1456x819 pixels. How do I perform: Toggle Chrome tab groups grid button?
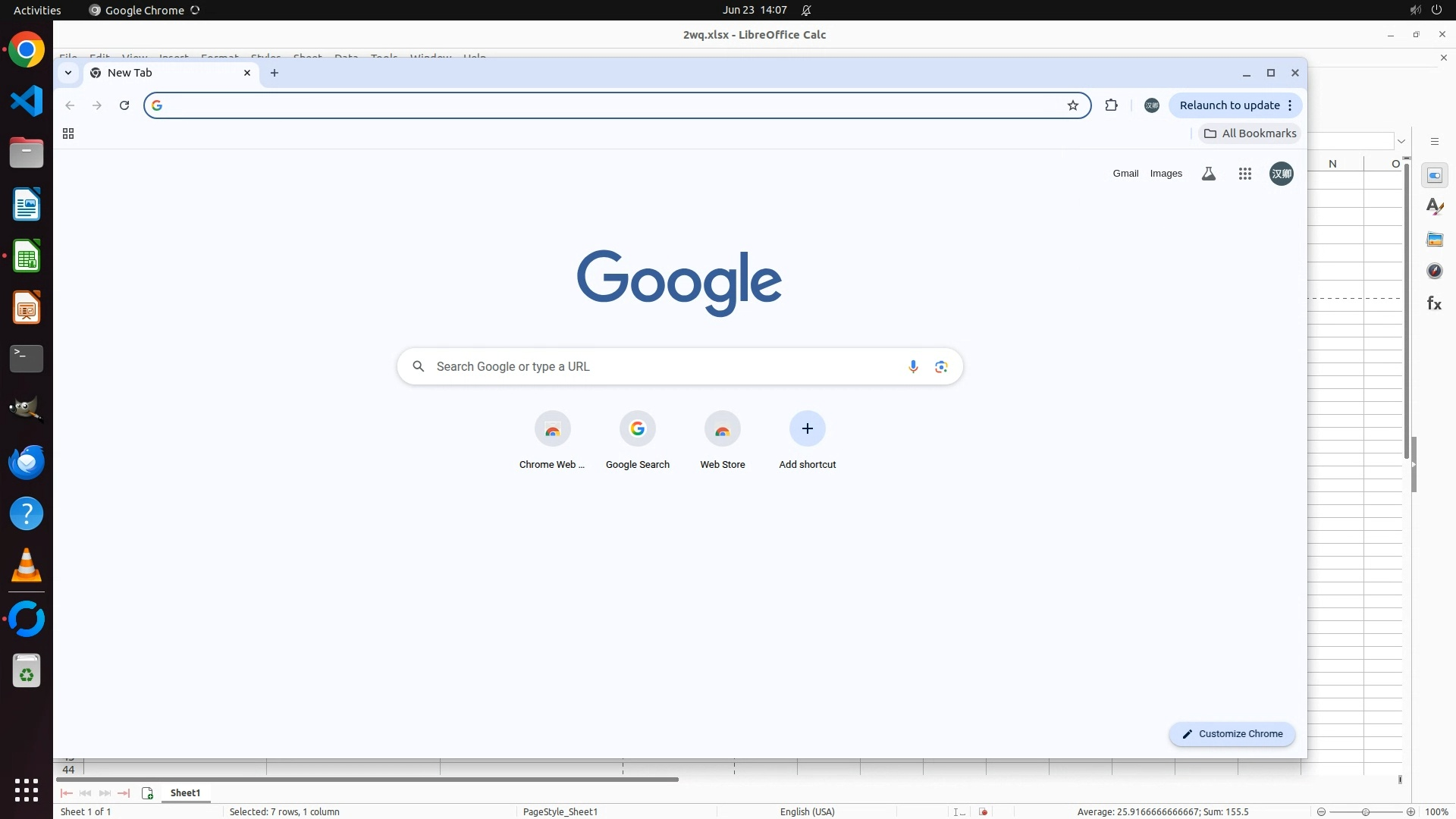(68, 134)
